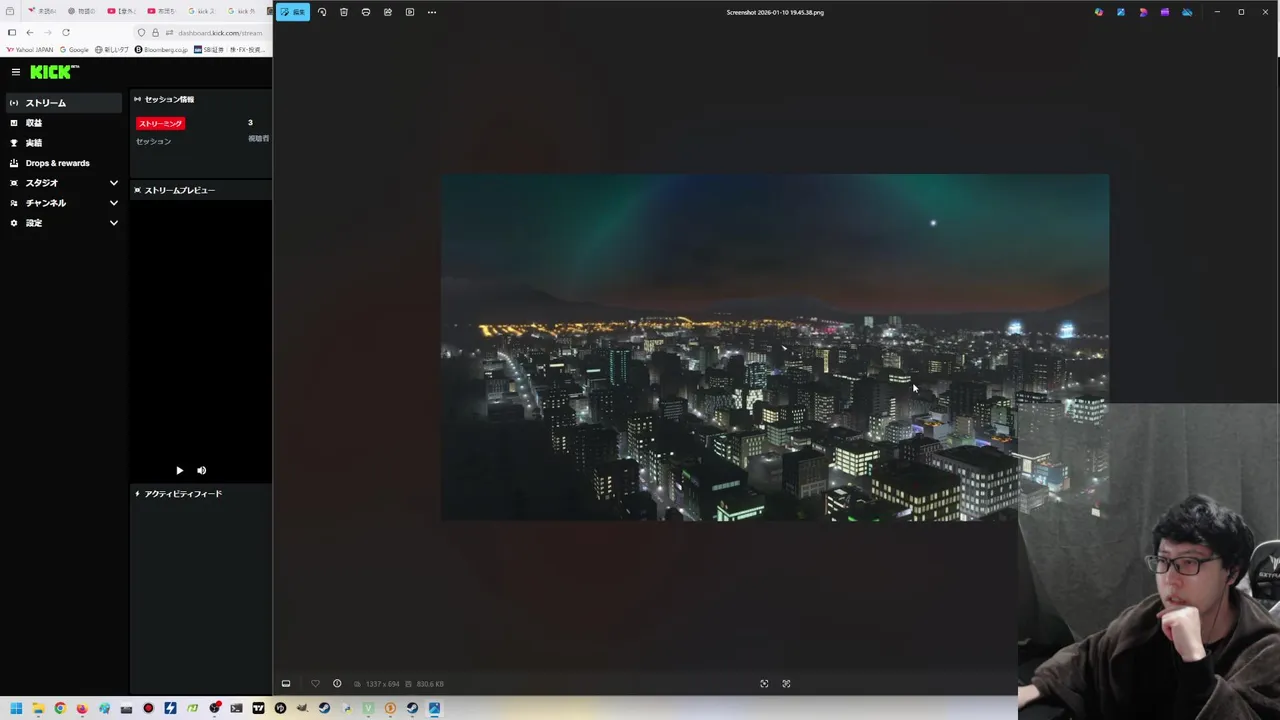1280x720 pixels.
Task: Print the image from Photos toolbar
Action: tap(366, 12)
